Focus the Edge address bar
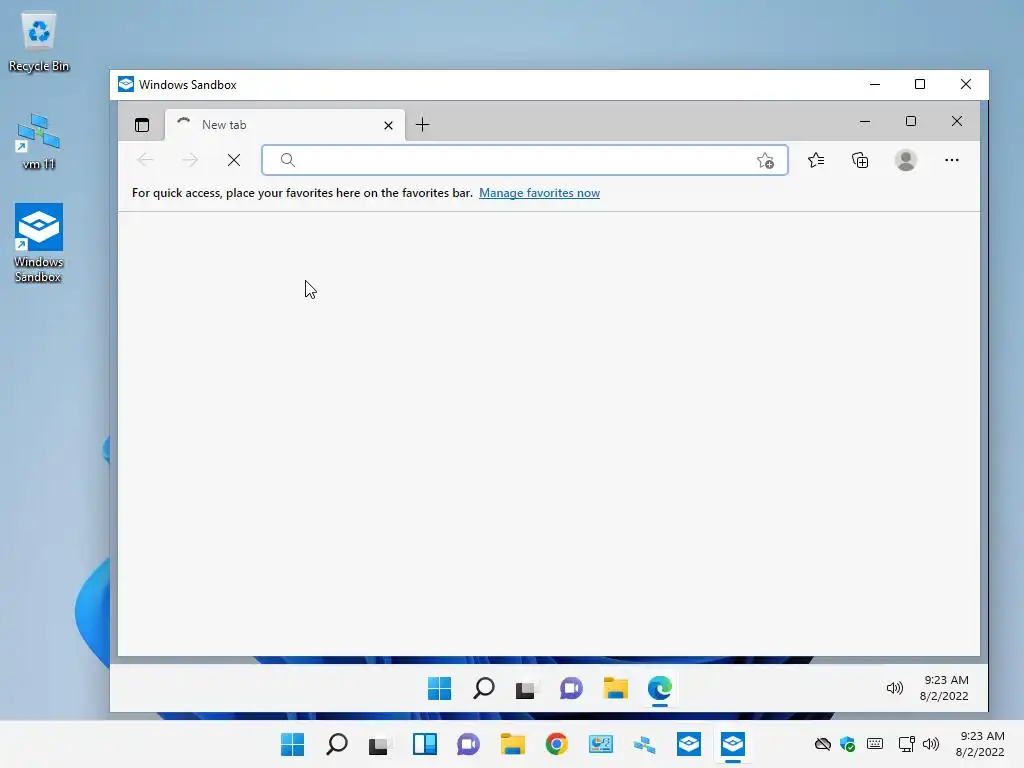1024x768 pixels. 524,160
